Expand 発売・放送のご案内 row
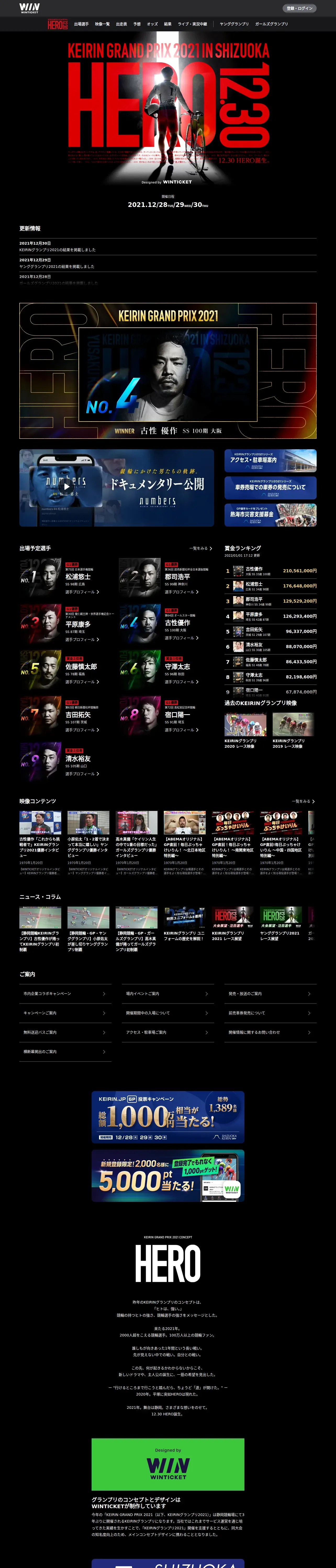Screen dimensions: 336x1568 (270, 993)
